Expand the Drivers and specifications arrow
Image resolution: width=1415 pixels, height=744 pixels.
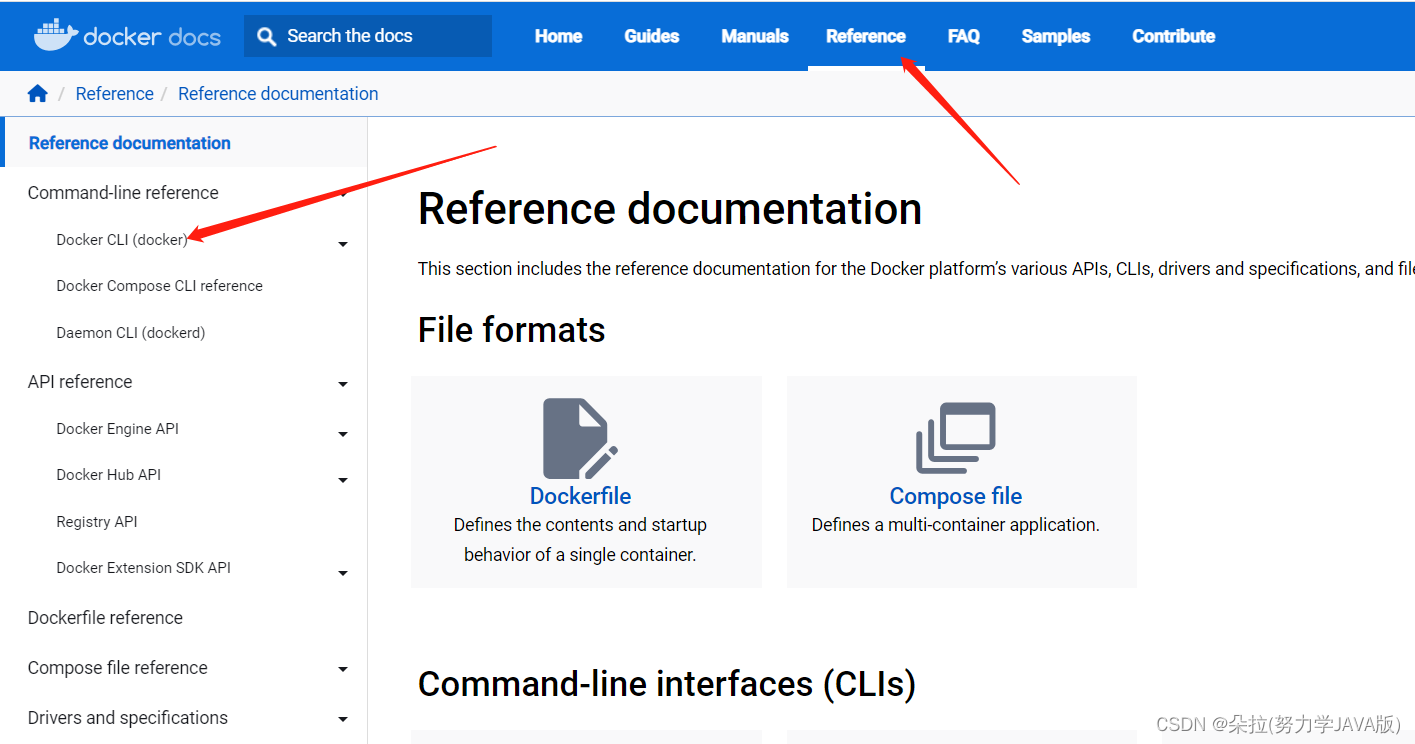343,720
